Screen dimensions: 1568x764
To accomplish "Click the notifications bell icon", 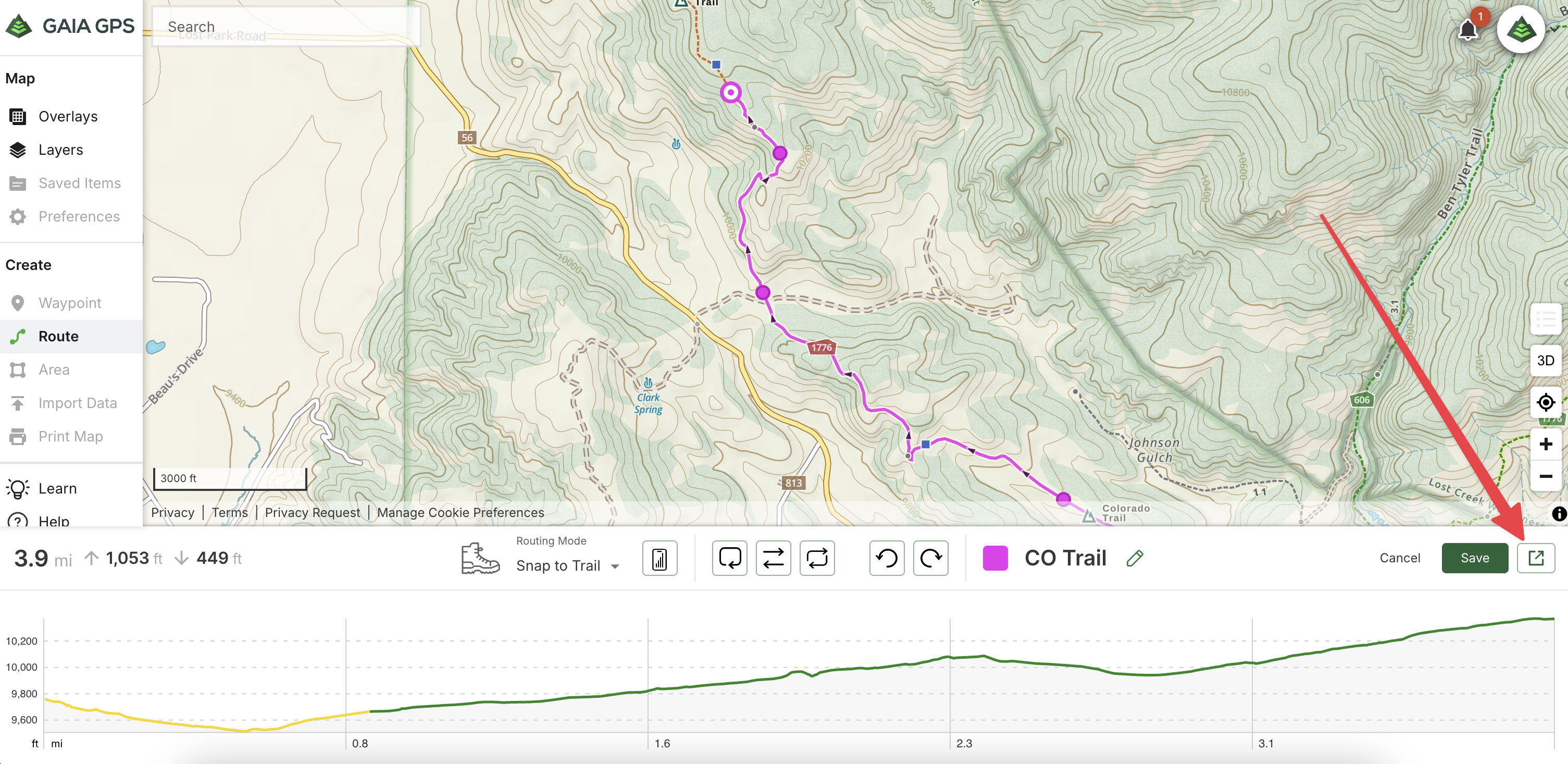I will (x=1468, y=29).
